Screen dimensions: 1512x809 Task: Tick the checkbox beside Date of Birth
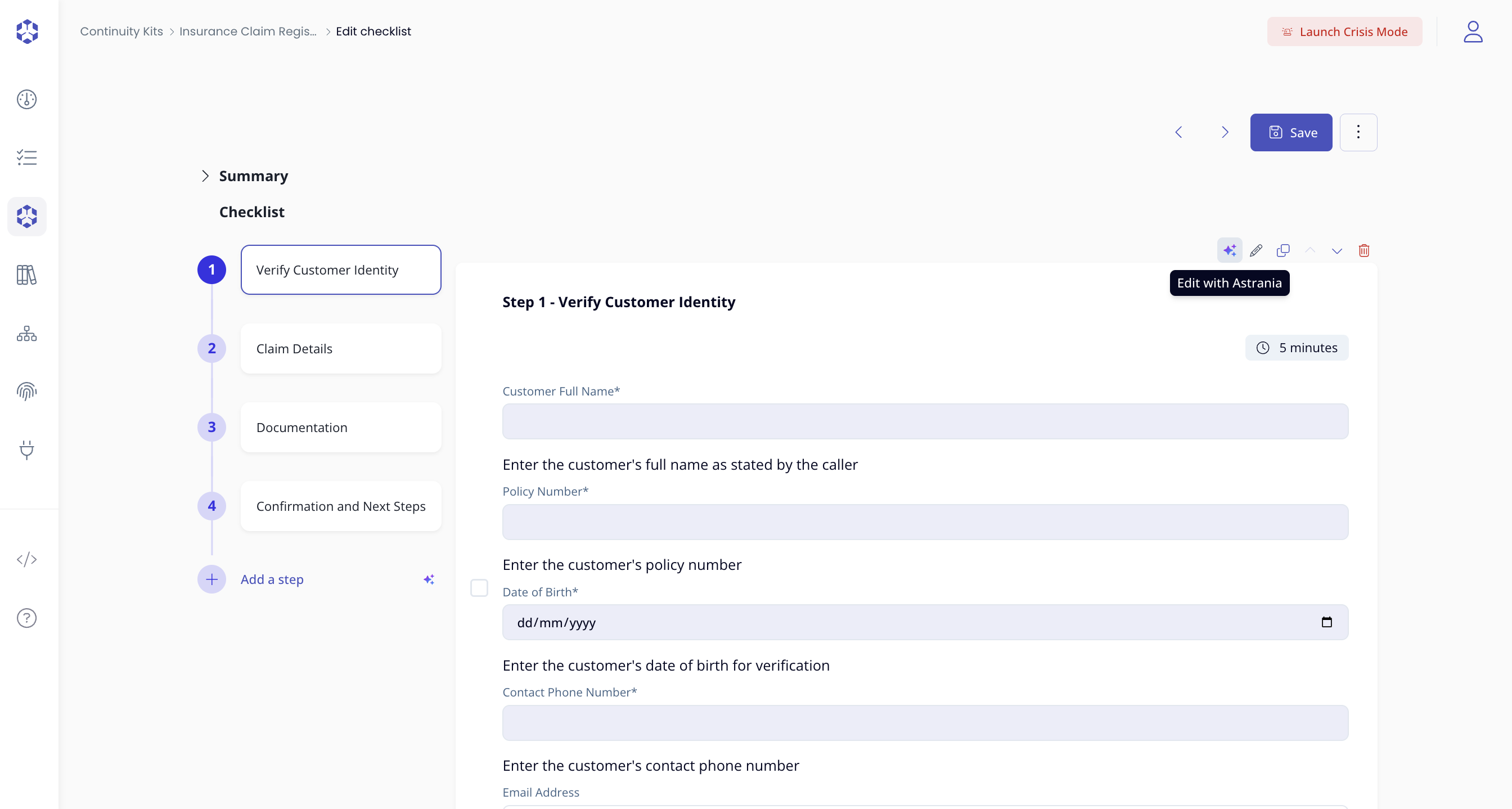[479, 588]
